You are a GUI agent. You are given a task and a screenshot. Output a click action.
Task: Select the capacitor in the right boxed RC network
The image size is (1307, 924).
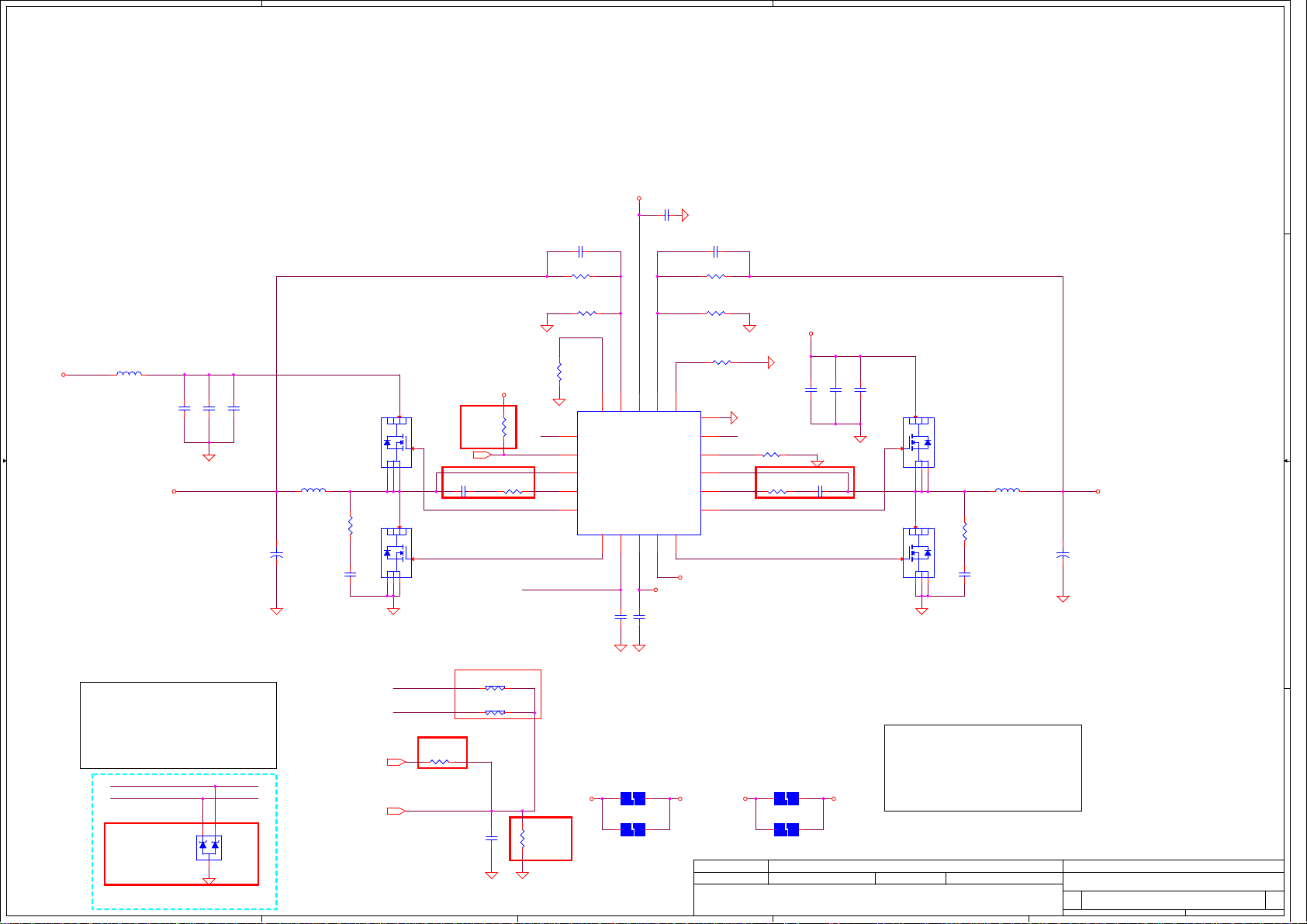820,491
